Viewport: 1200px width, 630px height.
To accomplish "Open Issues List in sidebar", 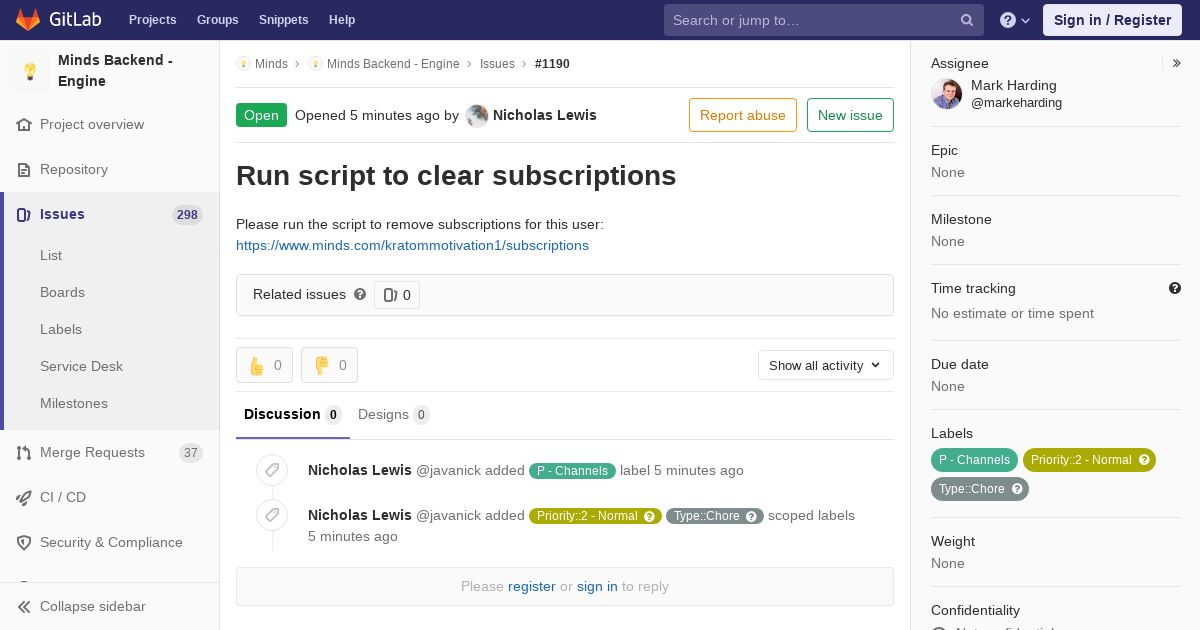I will coord(51,256).
